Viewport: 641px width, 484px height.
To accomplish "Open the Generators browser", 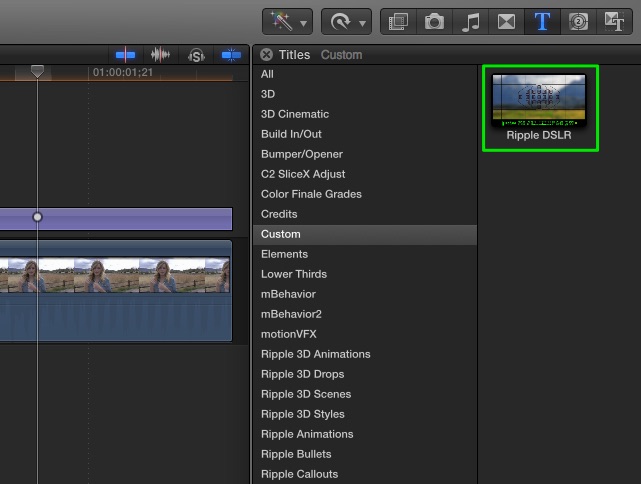I will click(577, 21).
